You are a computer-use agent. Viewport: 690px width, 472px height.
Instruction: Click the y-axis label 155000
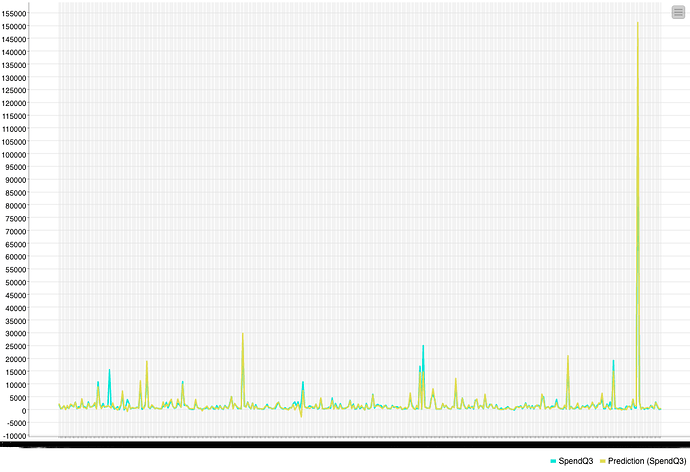point(14,14)
